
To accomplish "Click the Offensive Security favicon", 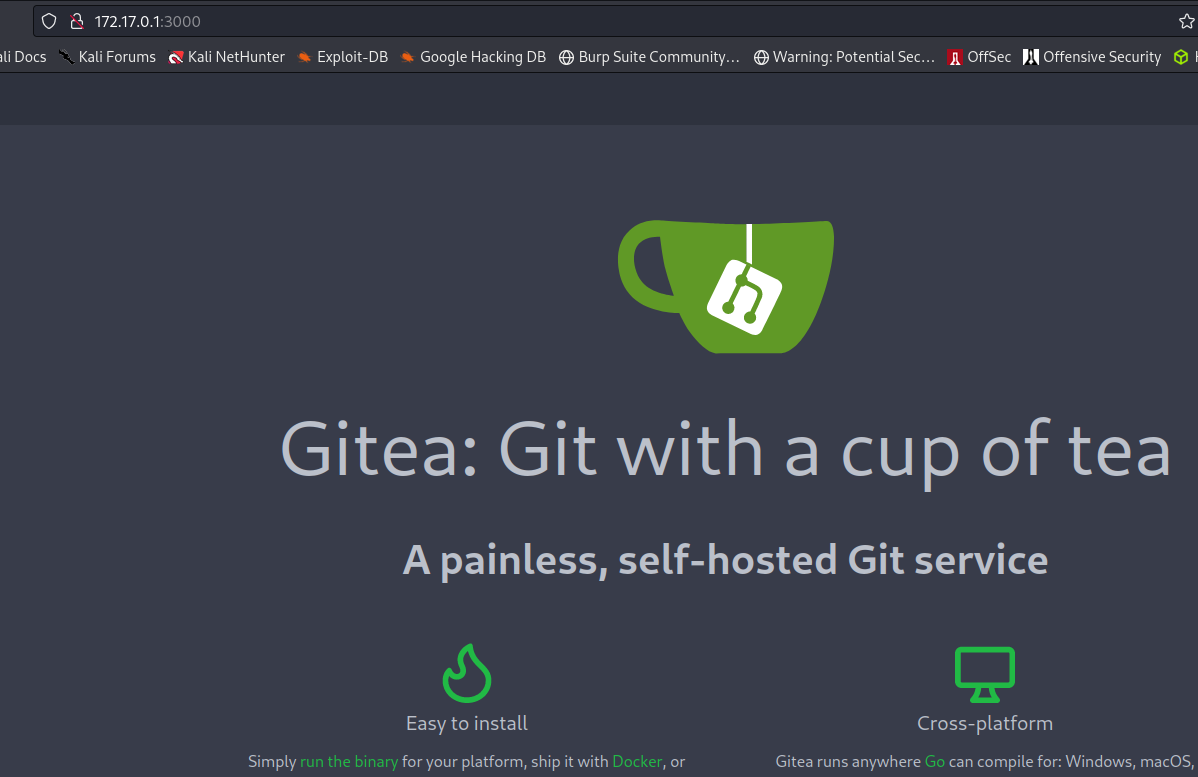I will tap(1031, 57).
